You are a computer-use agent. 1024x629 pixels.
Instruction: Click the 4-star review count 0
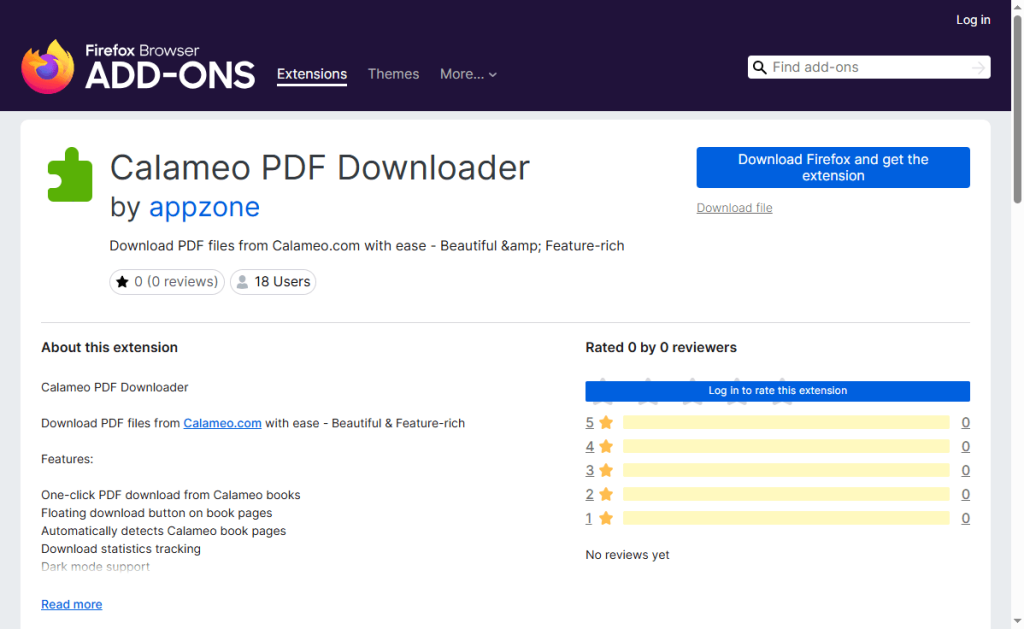pyautogui.click(x=965, y=446)
